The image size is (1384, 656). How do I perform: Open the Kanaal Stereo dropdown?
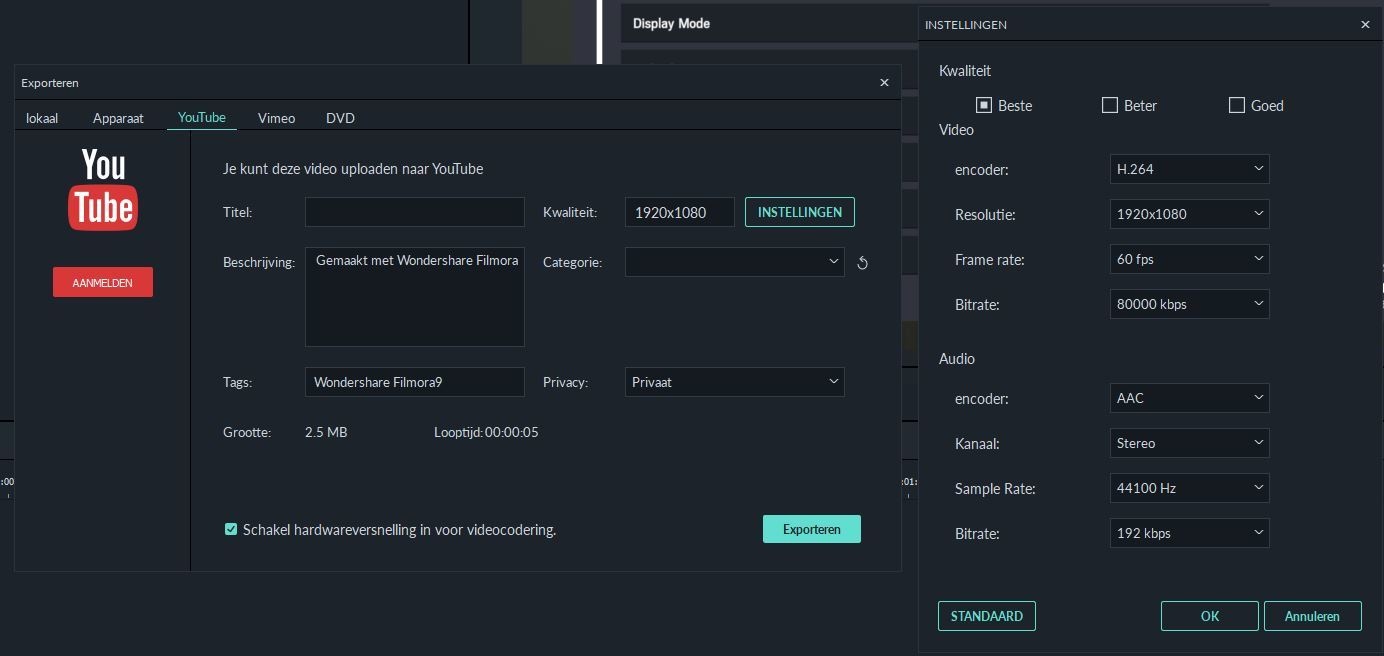(1189, 443)
